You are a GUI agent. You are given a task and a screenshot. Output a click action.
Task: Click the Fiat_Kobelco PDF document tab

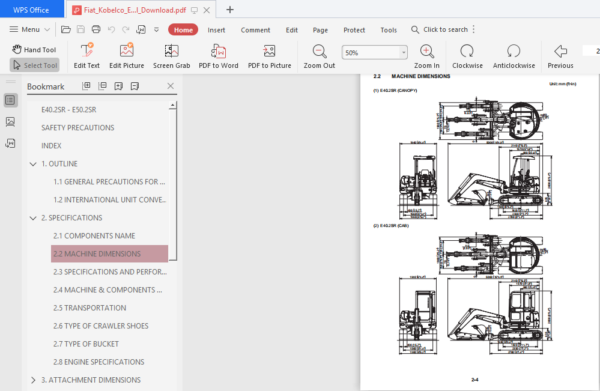tap(135, 10)
